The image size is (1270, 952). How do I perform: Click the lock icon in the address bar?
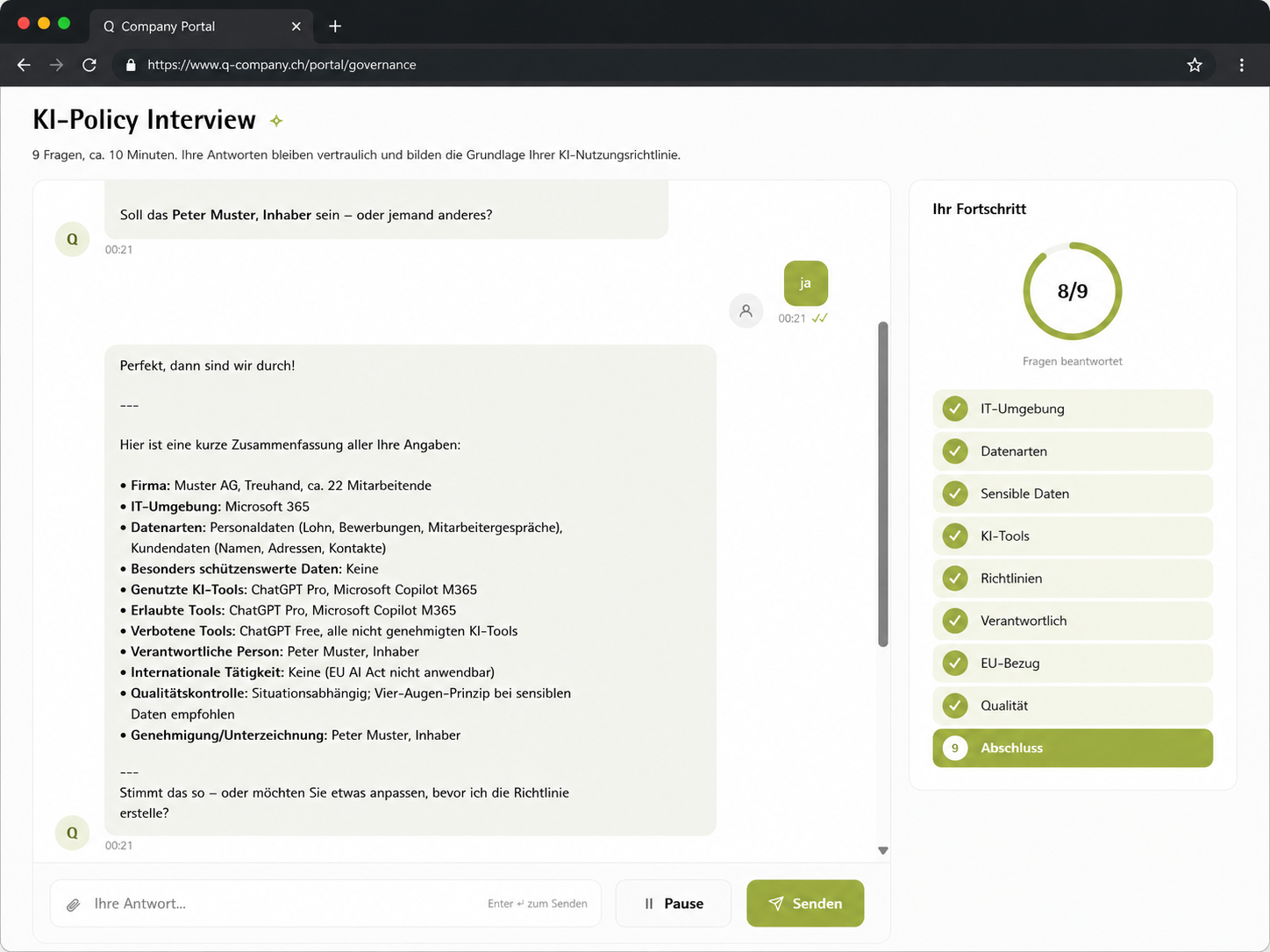131,65
